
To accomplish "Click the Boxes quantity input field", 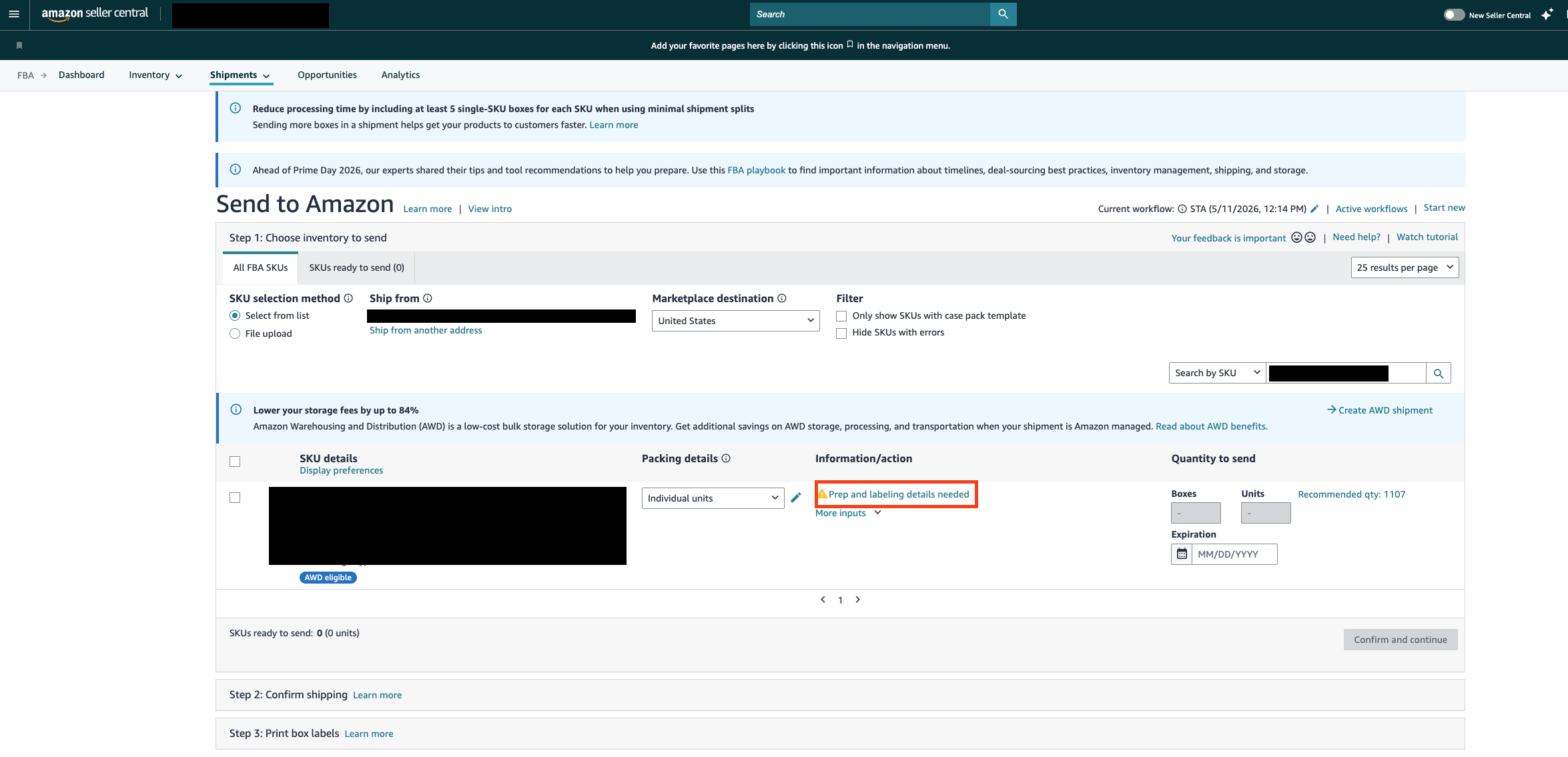I will (1196, 513).
